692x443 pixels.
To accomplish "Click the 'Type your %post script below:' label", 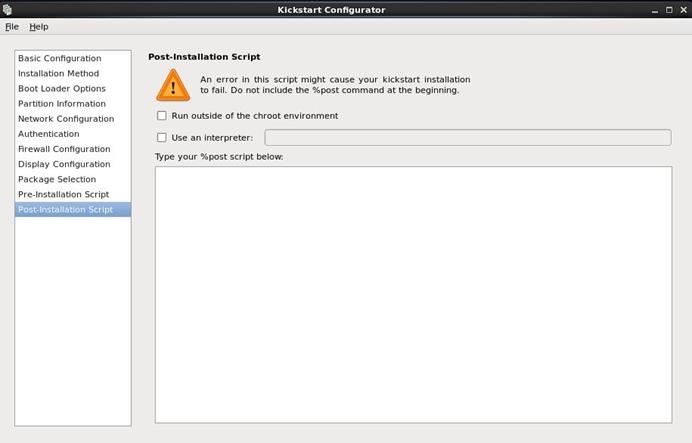I will [x=219, y=157].
